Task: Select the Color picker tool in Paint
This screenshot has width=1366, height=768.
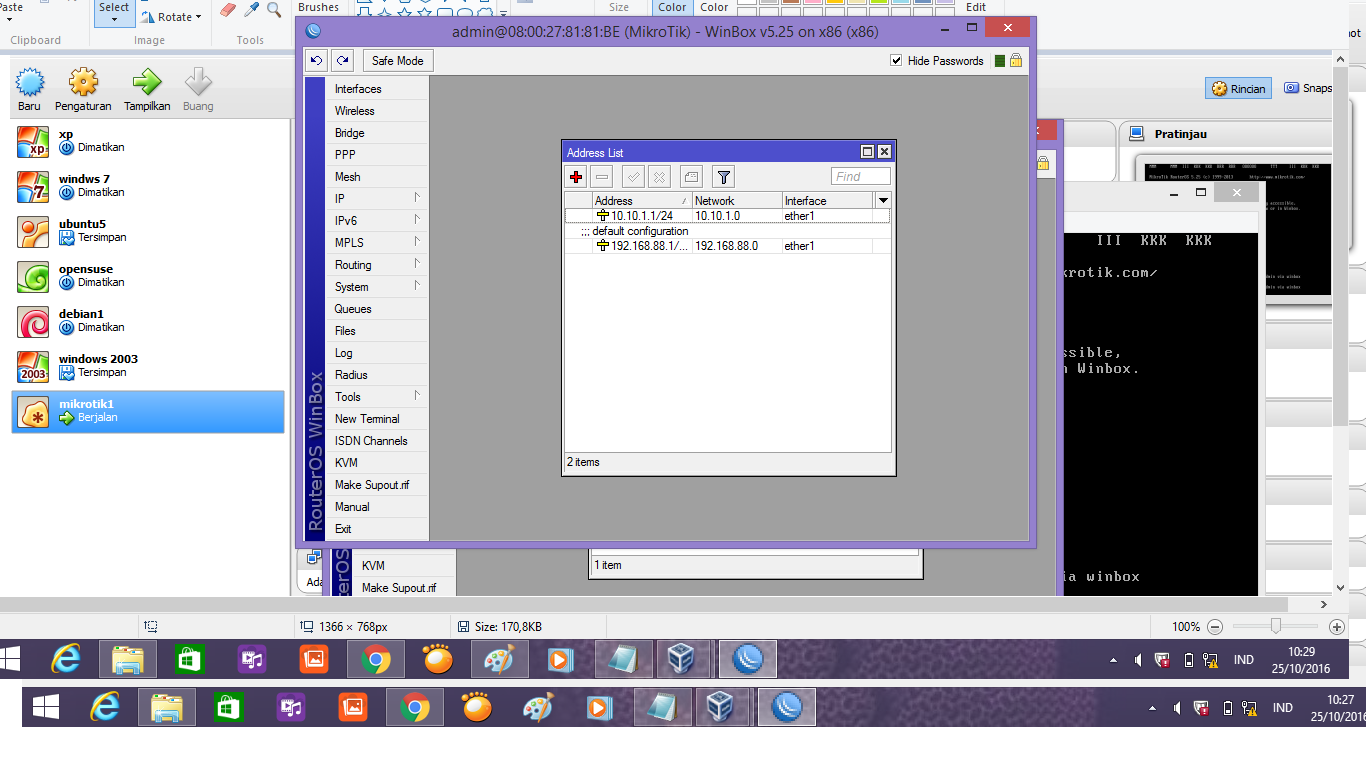Action: tap(251, 10)
